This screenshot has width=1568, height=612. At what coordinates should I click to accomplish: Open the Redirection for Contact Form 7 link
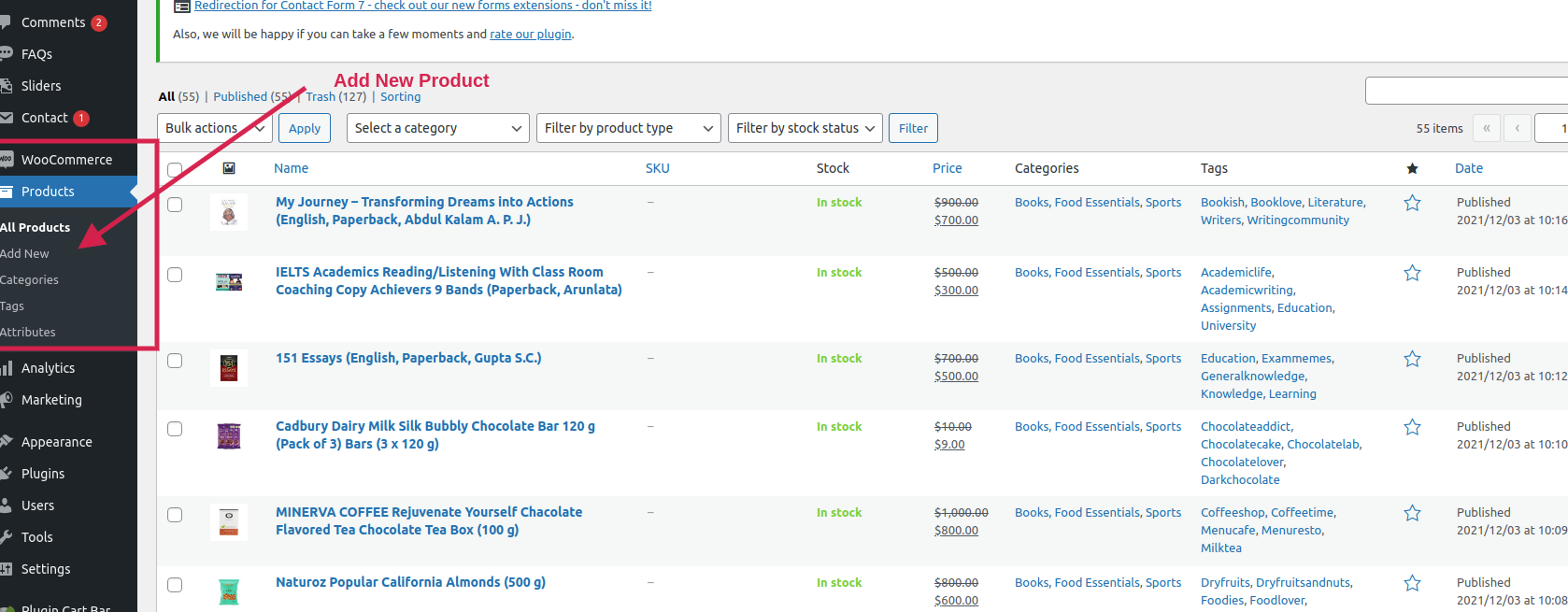pos(423,6)
